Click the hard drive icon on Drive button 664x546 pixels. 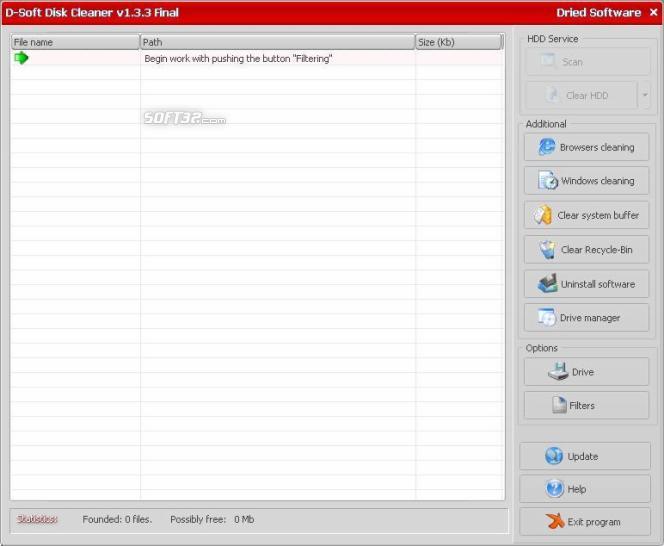[x=558, y=371]
